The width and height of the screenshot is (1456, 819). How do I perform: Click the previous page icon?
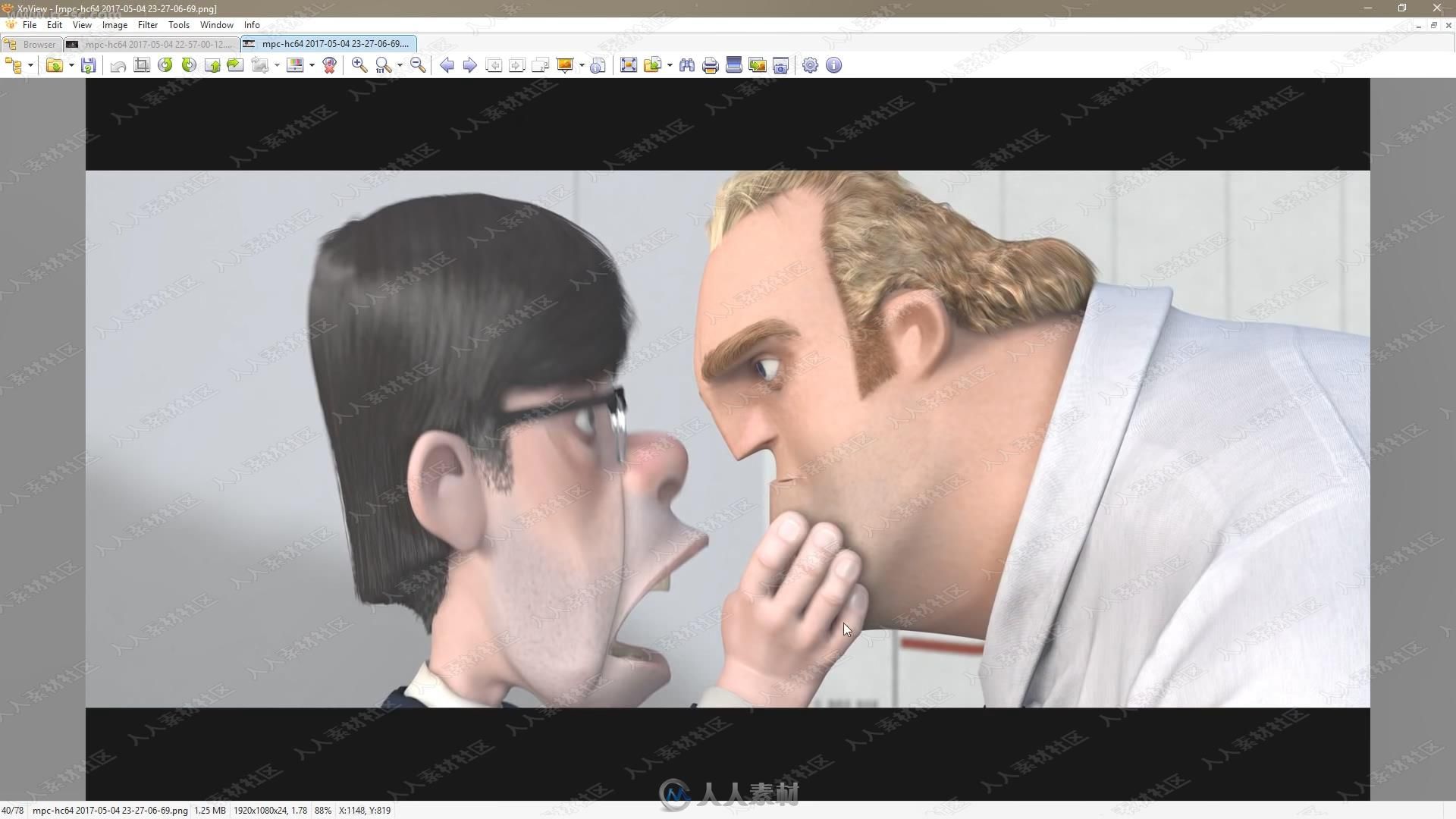coord(494,65)
